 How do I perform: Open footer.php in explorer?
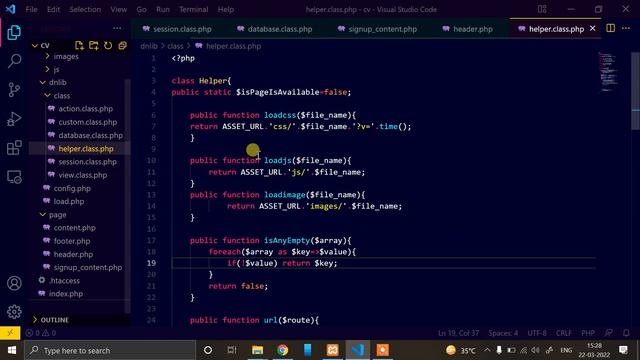tap(72, 241)
